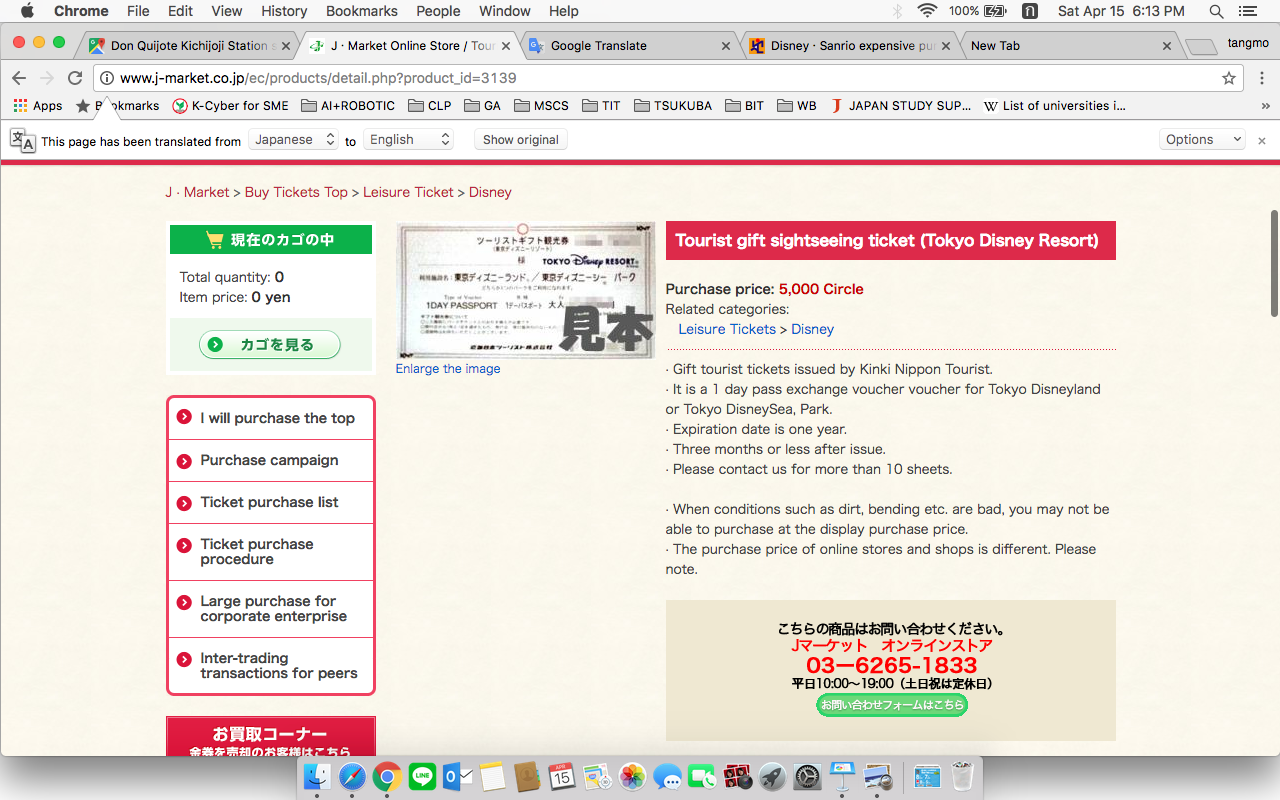Open Ticket purchase procedure link
This screenshot has width=1280, height=800.
[x=270, y=552]
